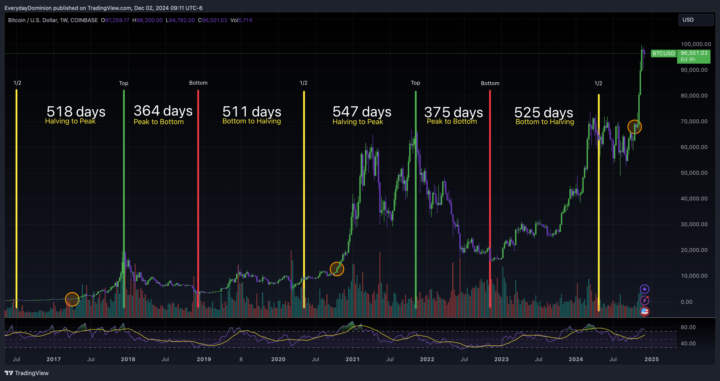Click the "511 days" text label

[x=252, y=112]
